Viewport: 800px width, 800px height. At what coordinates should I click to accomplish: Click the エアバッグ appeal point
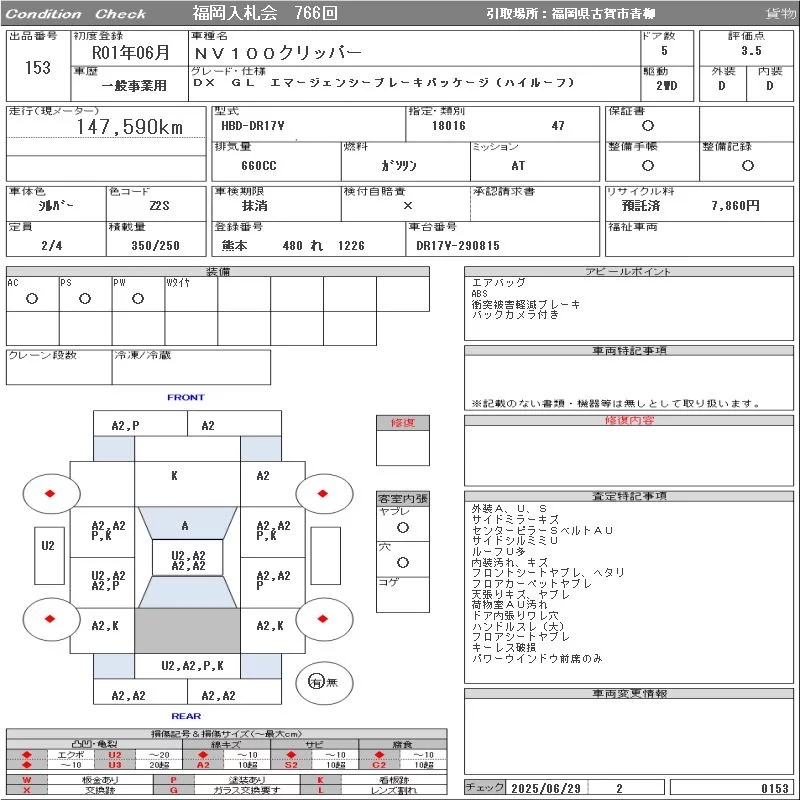[498, 282]
